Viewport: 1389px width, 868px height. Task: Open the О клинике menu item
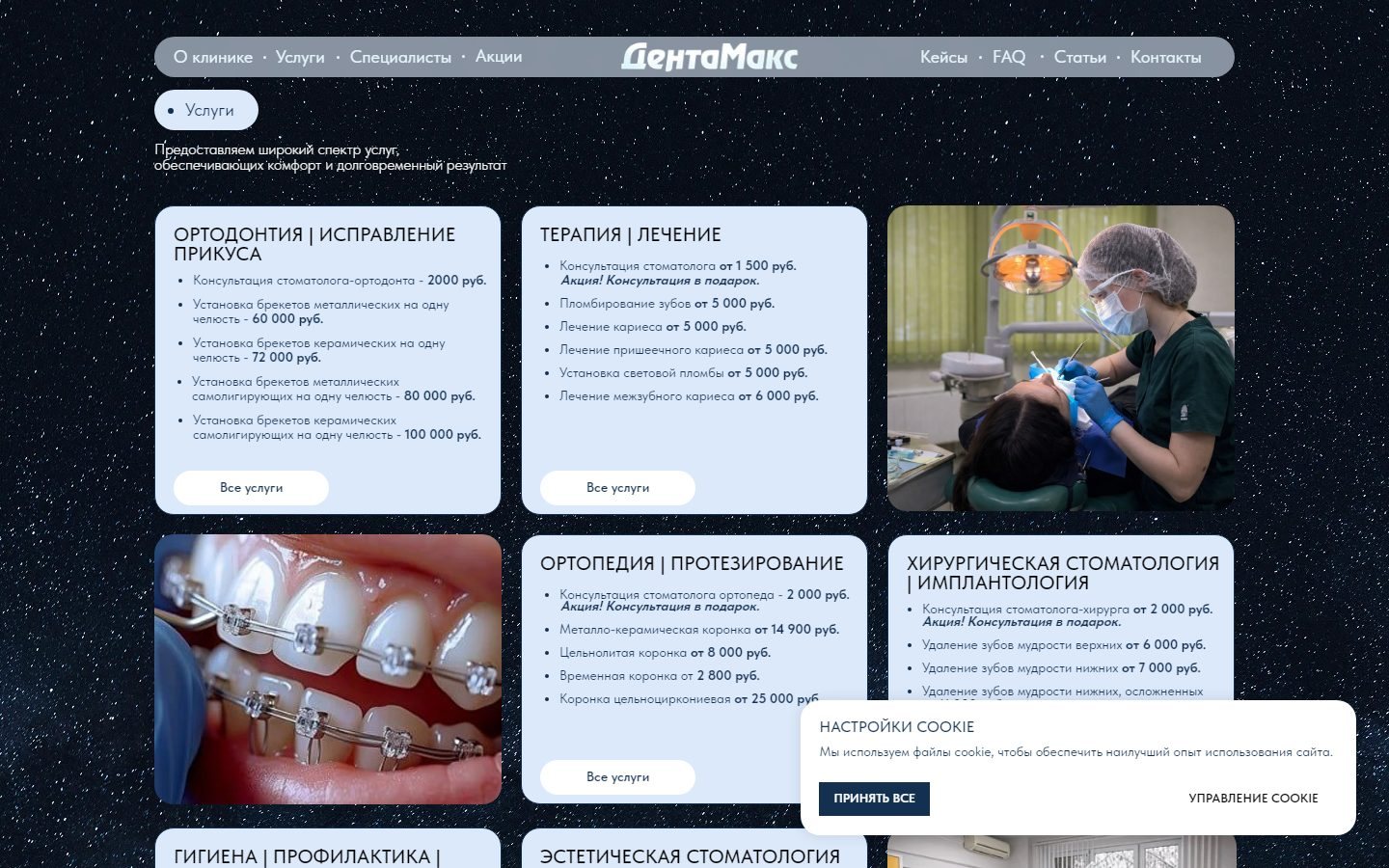click(x=213, y=57)
